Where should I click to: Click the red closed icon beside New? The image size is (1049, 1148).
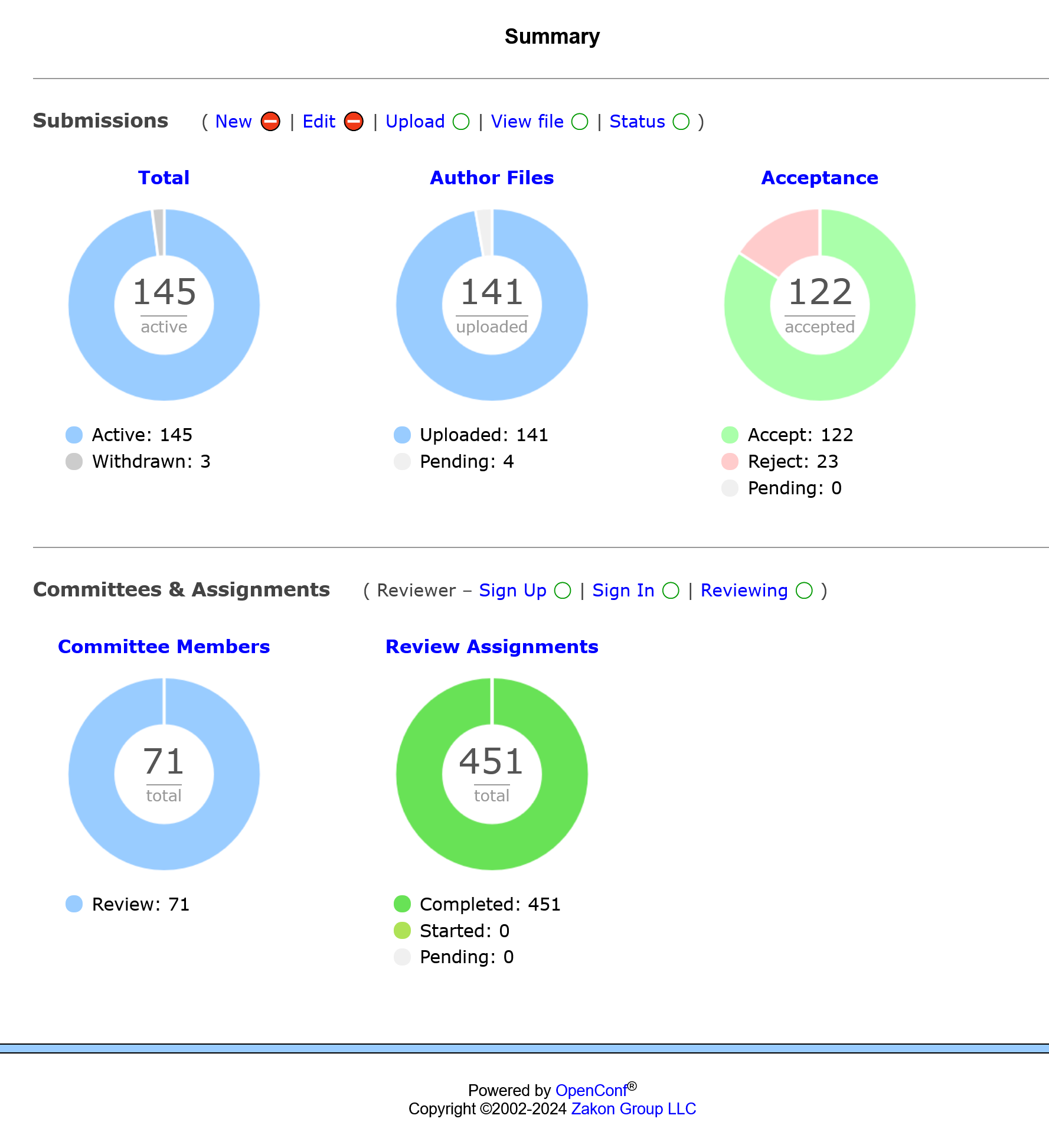[x=270, y=122]
